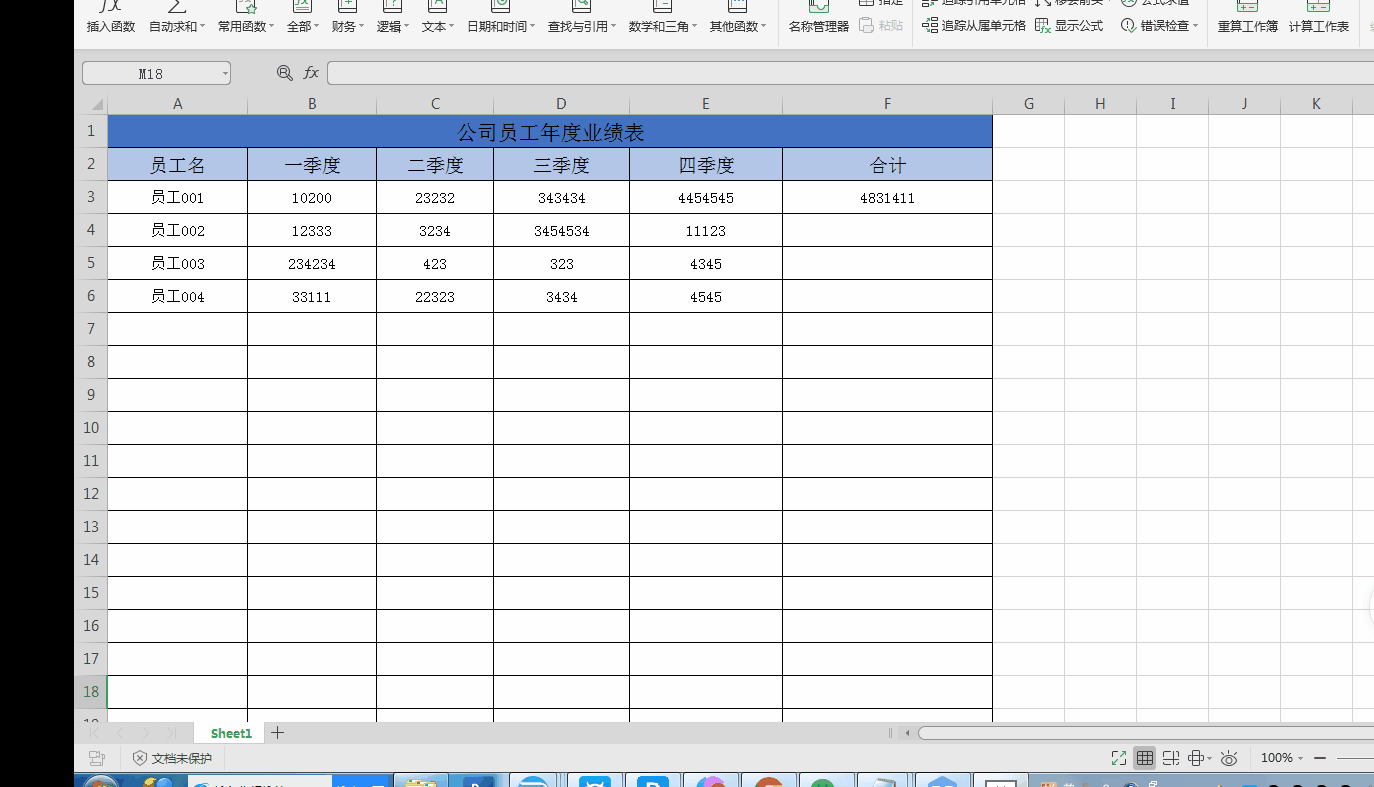This screenshot has width=1374, height=787.
Task: Go to next sheet navigation arrow
Action: point(146,733)
